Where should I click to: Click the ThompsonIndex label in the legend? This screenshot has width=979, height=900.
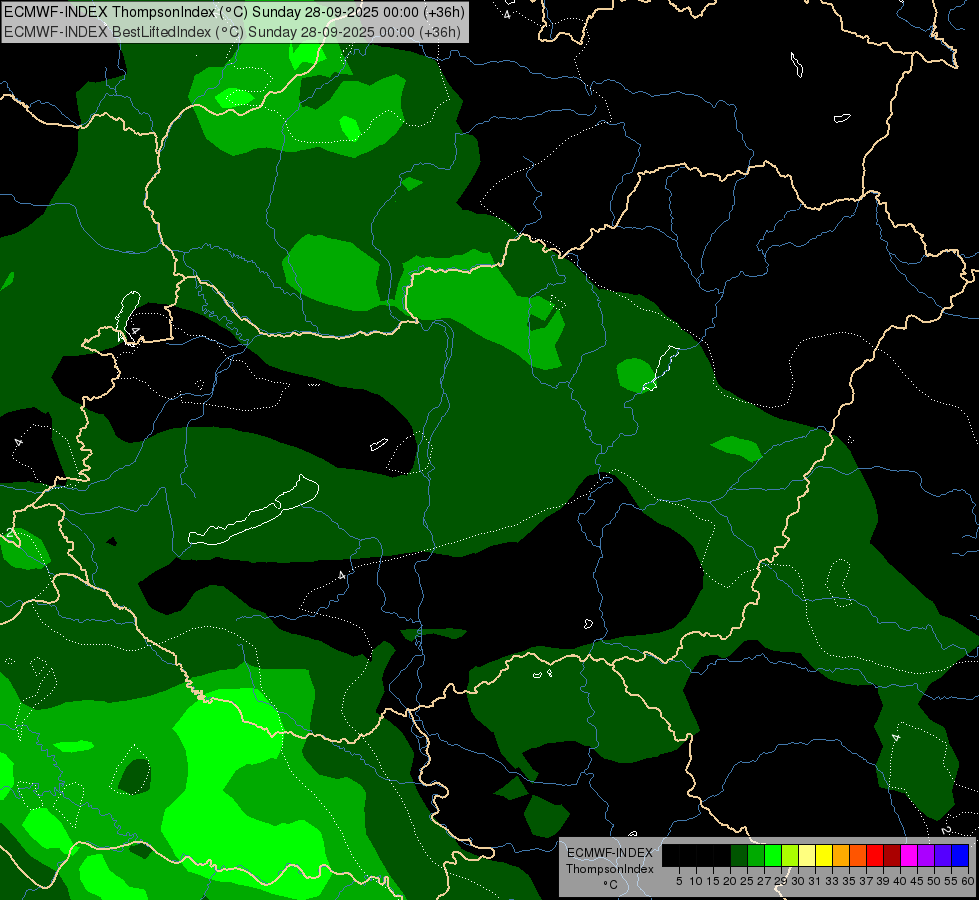(609, 869)
